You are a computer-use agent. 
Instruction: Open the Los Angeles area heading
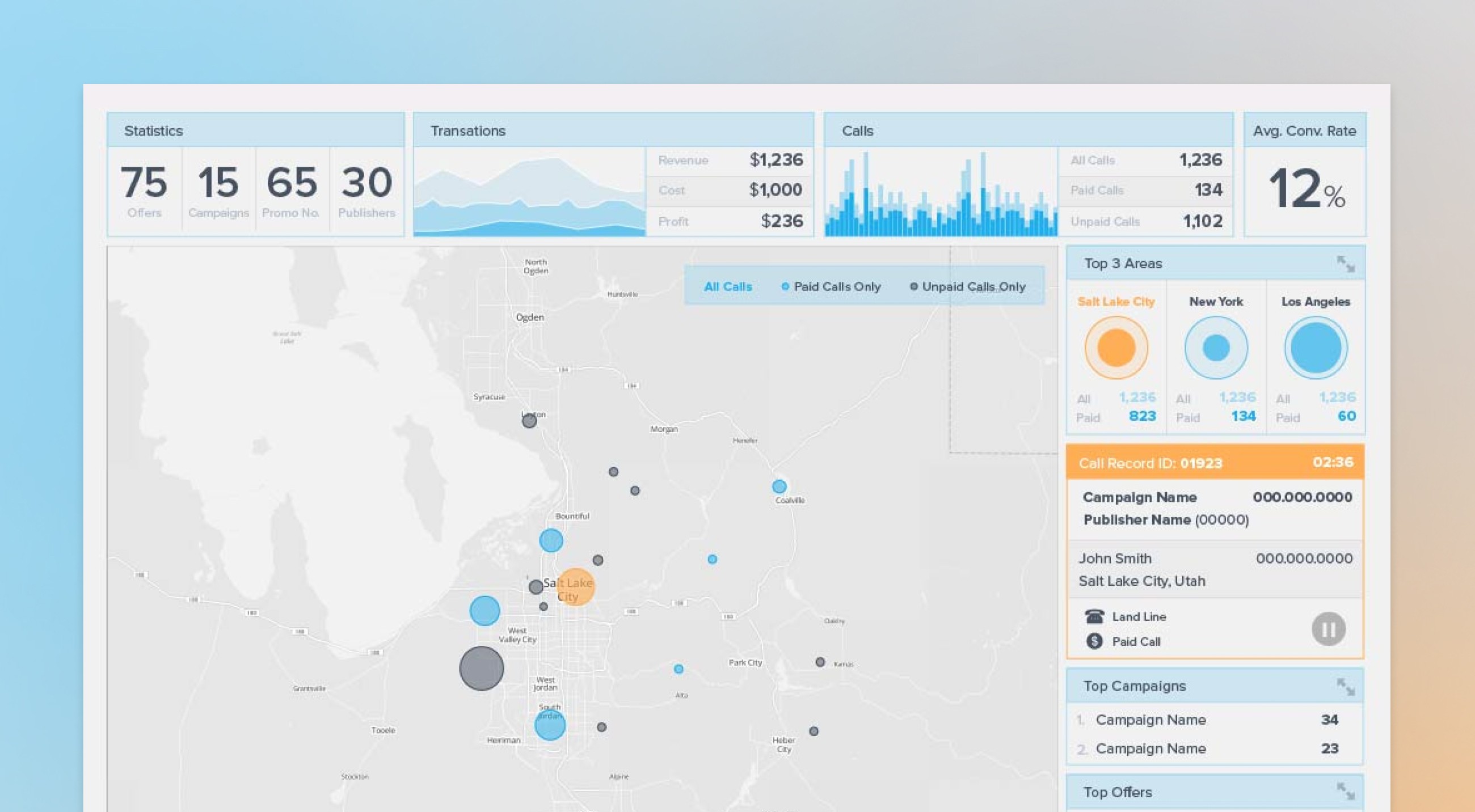(1316, 302)
